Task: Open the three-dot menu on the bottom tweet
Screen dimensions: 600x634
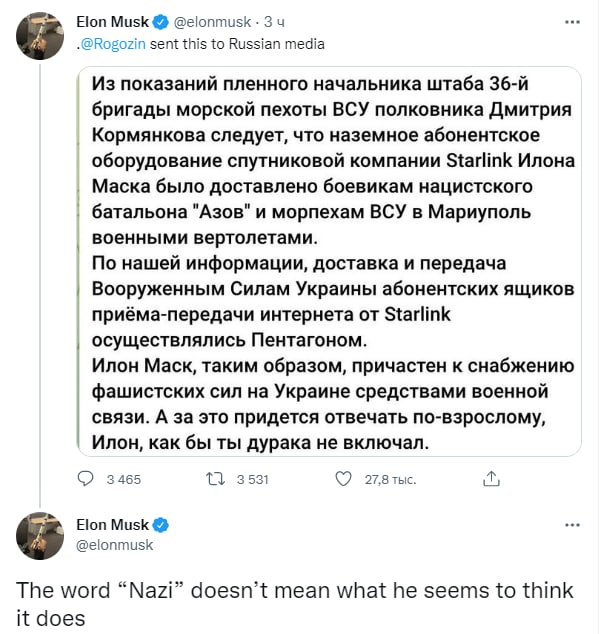Action: [x=571, y=524]
